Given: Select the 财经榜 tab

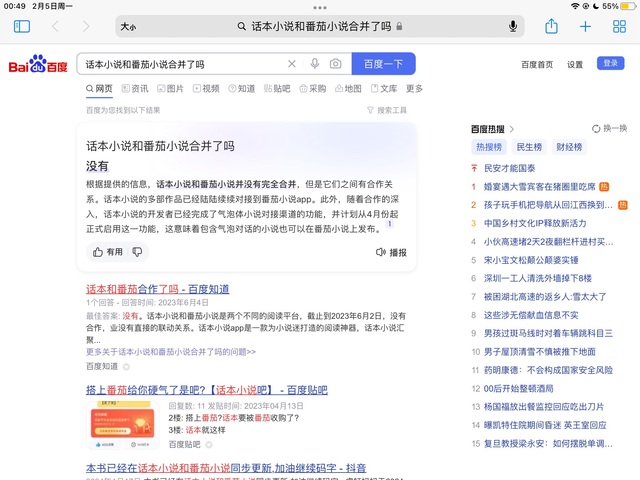Looking at the screenshot, I should pyautogui.click(x=569, y=147).
